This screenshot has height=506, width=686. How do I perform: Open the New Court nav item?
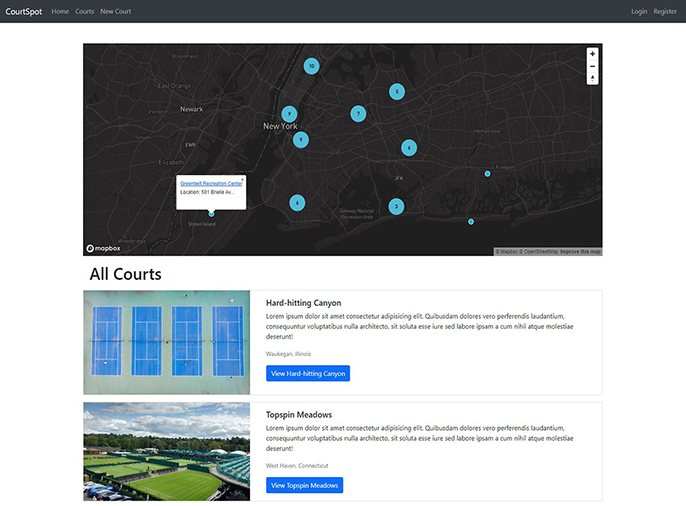point(116,11)
